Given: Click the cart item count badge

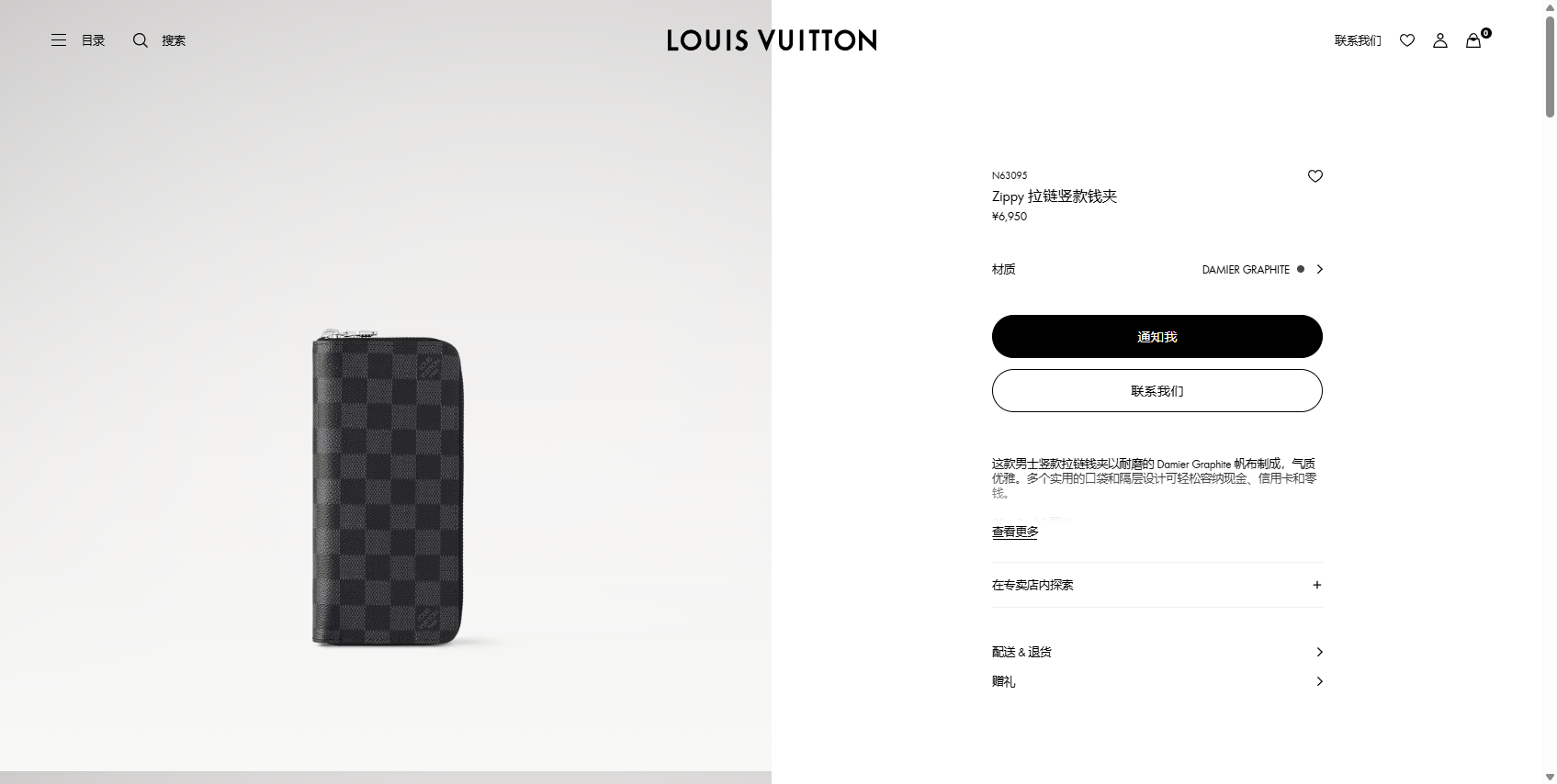Looking at the screenshot, I should [1486, 33].
